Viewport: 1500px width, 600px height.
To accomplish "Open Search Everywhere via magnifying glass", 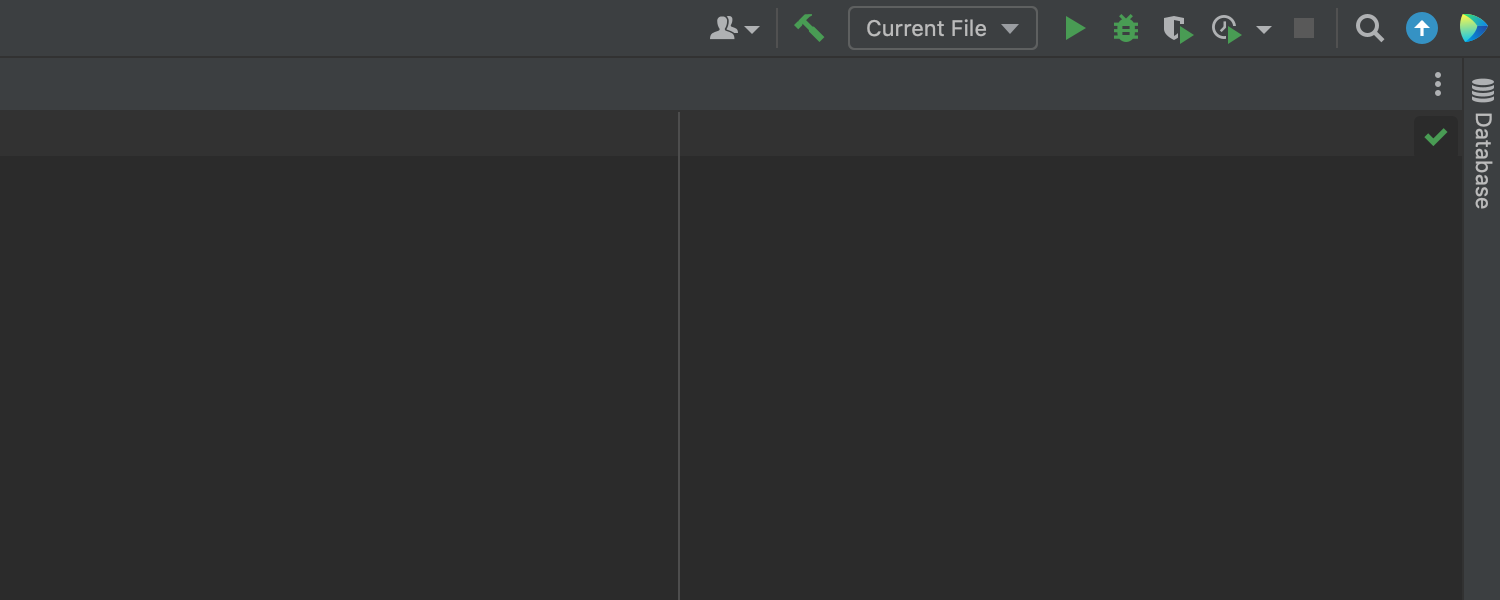I will (x=1369, y=28).
